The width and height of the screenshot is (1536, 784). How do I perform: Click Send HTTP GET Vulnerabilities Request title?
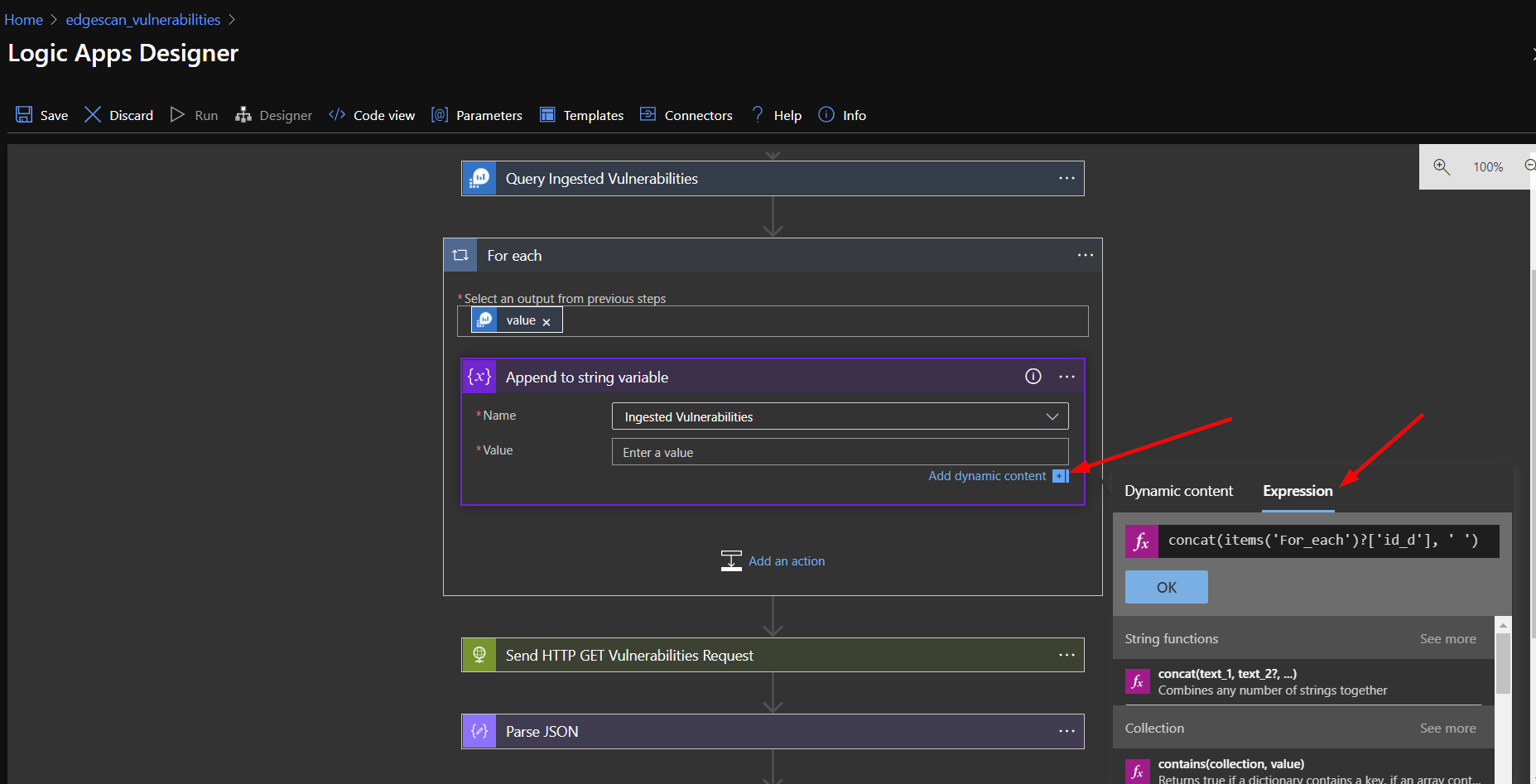point(629,656)
